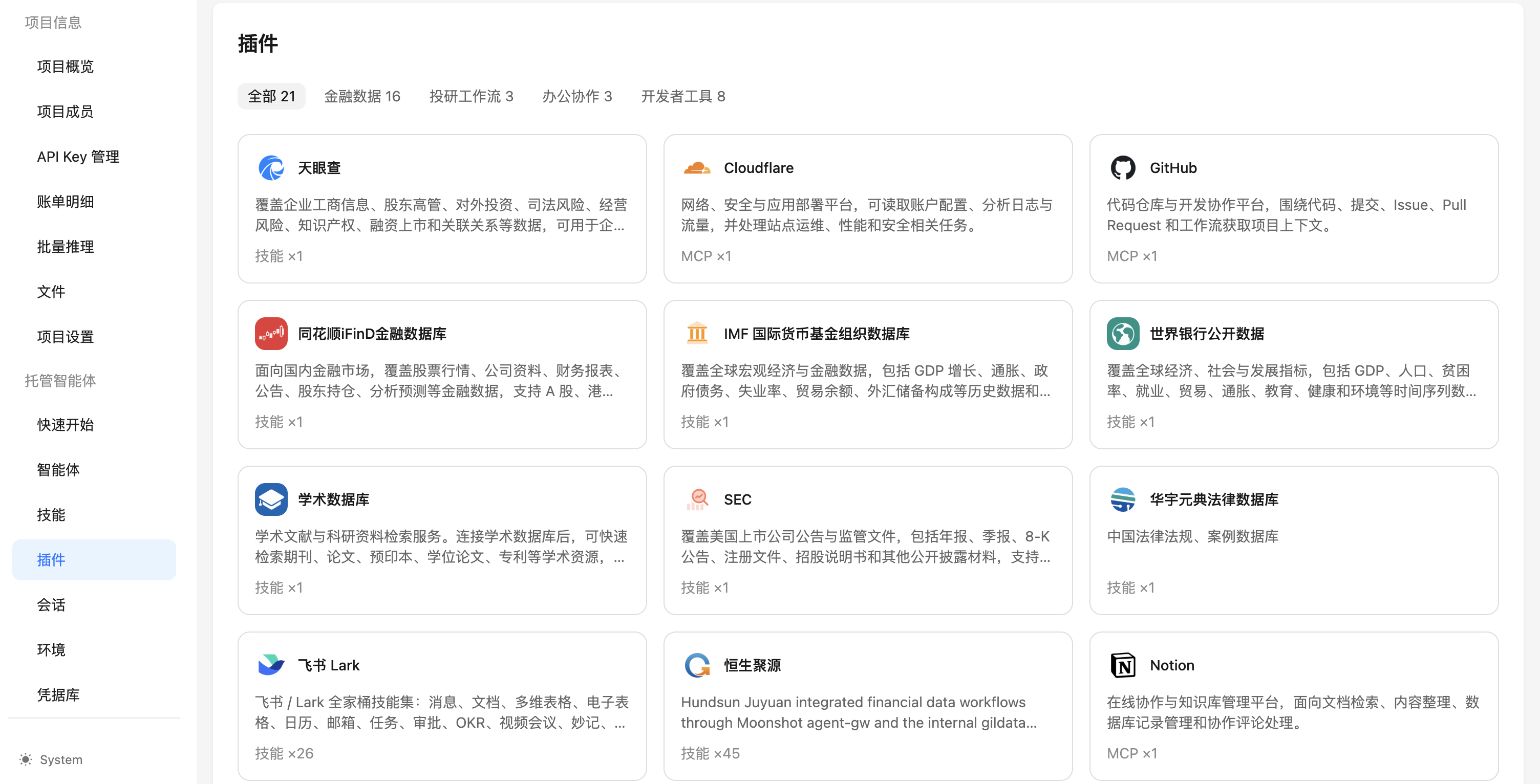
Task: Click 技能 ×1 on the 天眼查 card
Action: point(279,256)
